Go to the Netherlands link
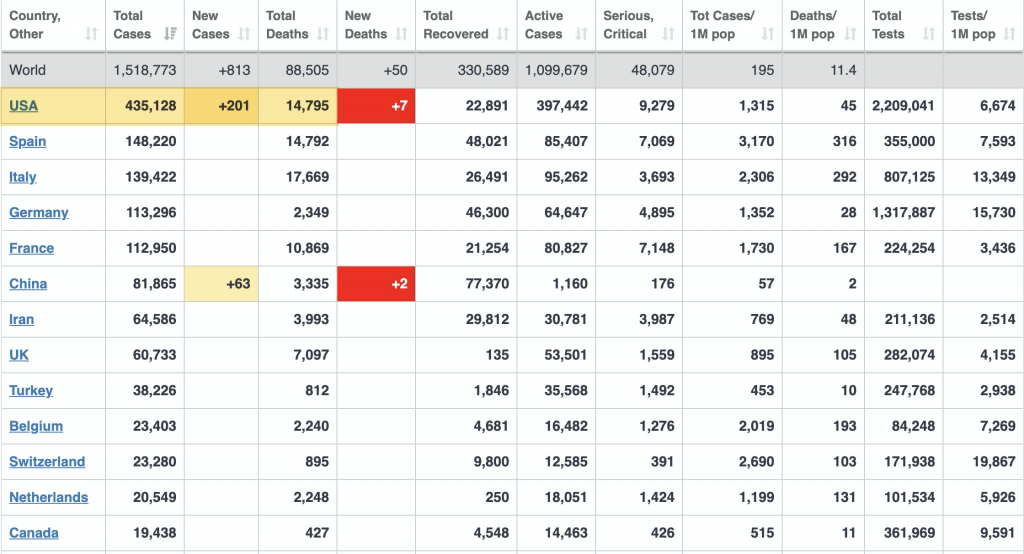 point(49,498)
